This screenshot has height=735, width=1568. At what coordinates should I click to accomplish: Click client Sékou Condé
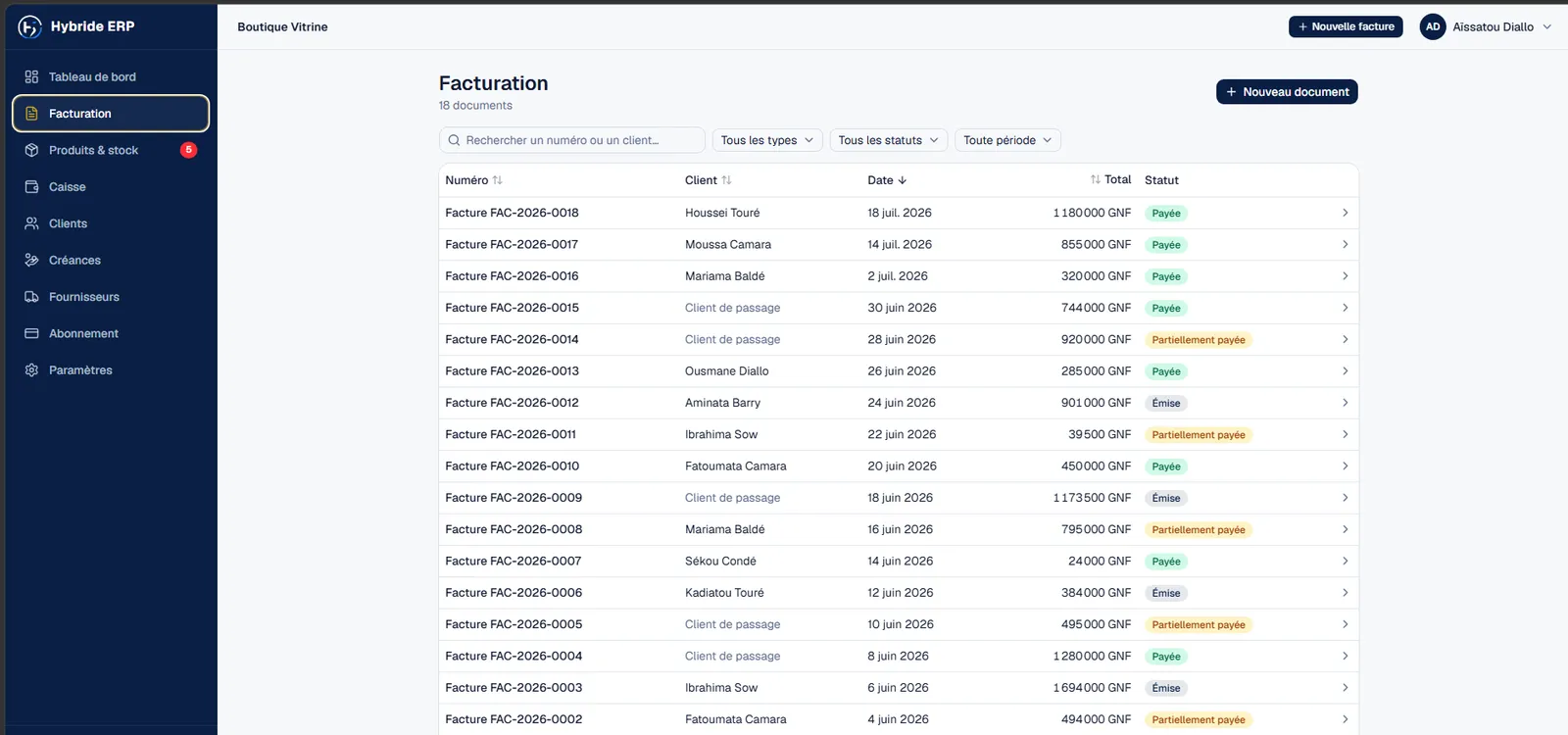coord(720,562)
